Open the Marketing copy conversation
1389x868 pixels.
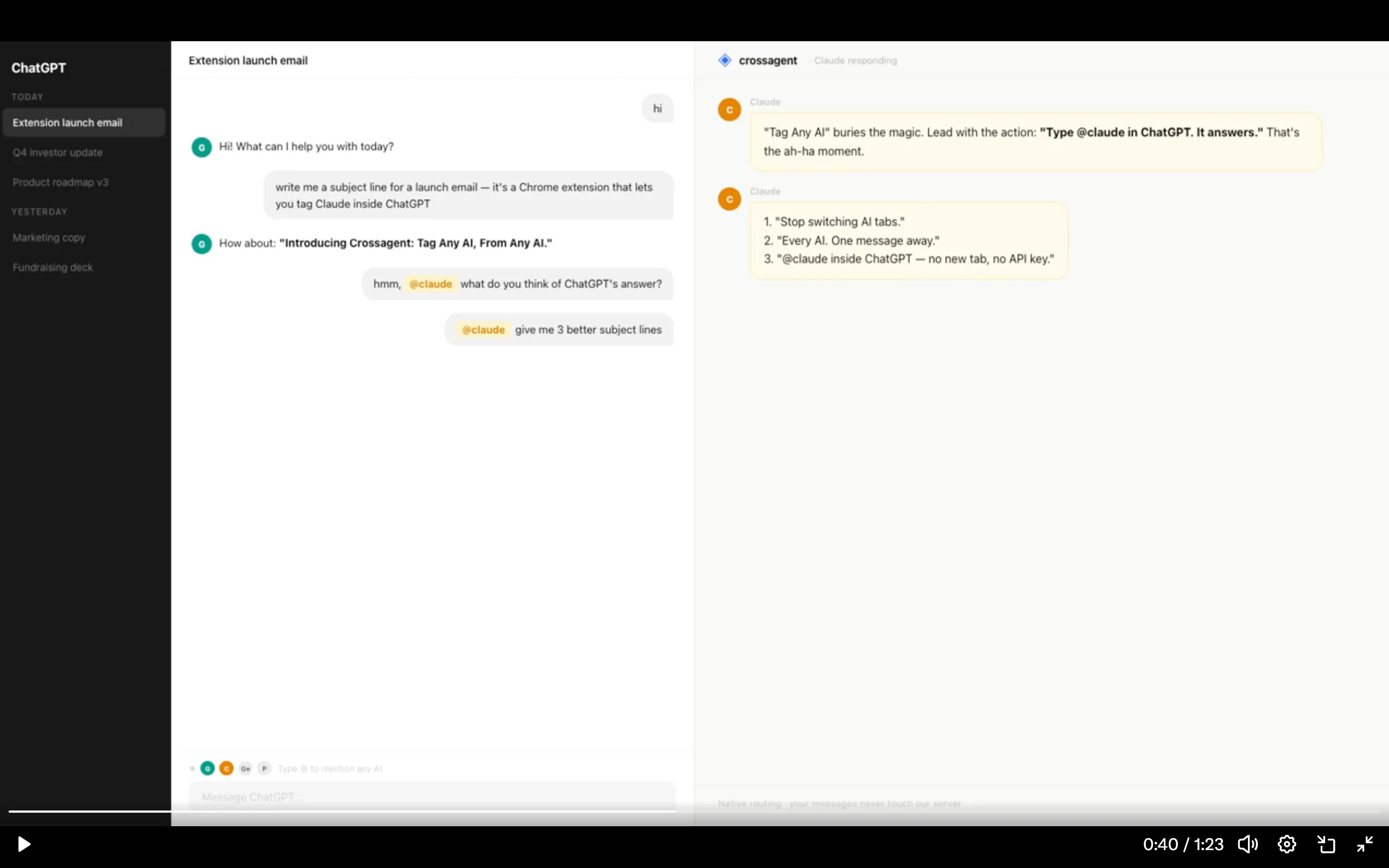coord(49,237)
